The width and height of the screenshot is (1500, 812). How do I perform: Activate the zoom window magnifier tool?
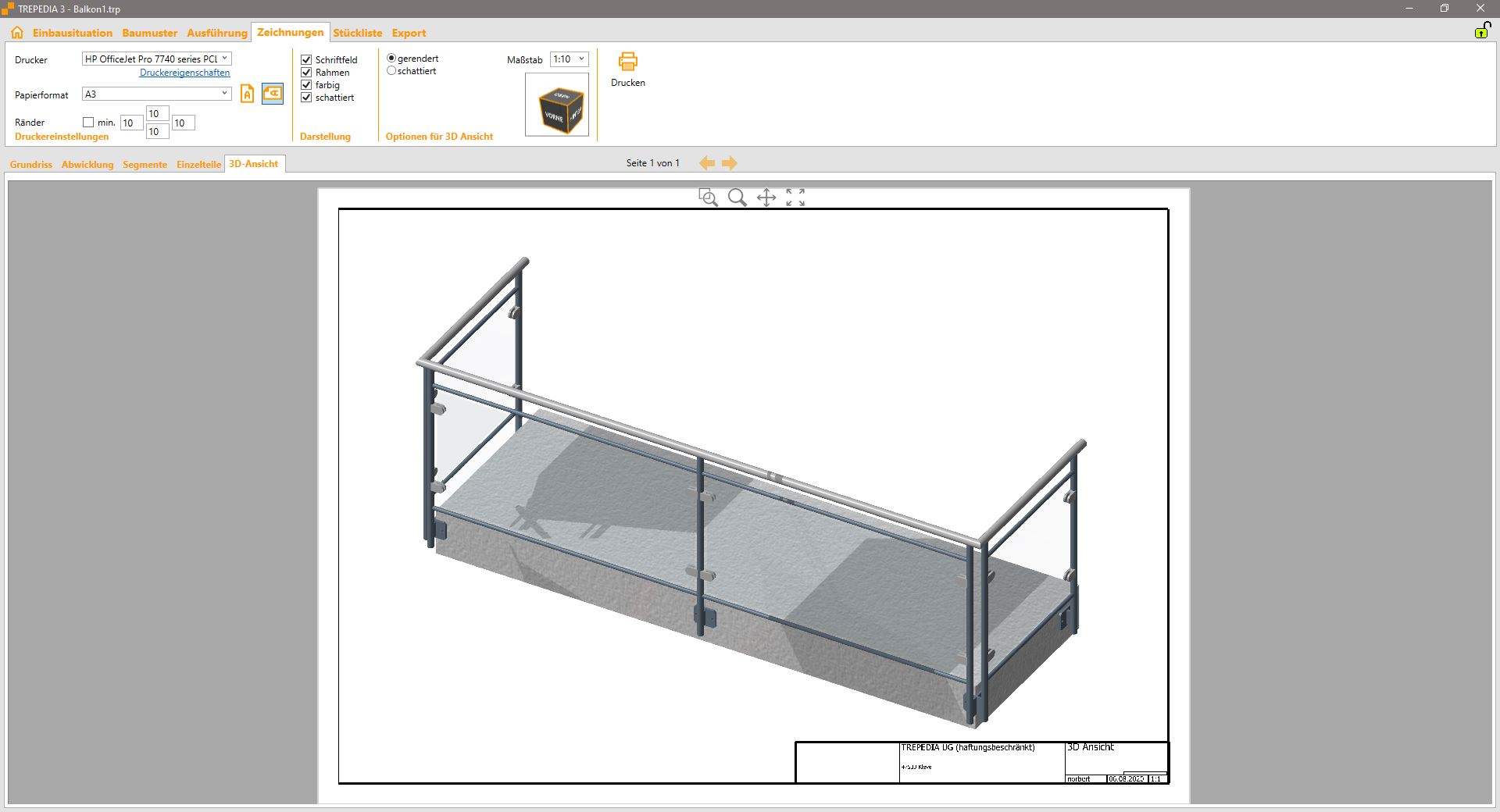(x=708, y=198)
